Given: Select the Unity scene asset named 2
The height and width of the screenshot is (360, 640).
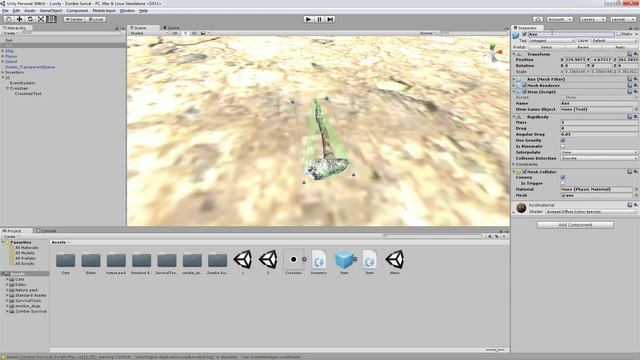Looking at the screenshot, I should [x=268, y=262].
